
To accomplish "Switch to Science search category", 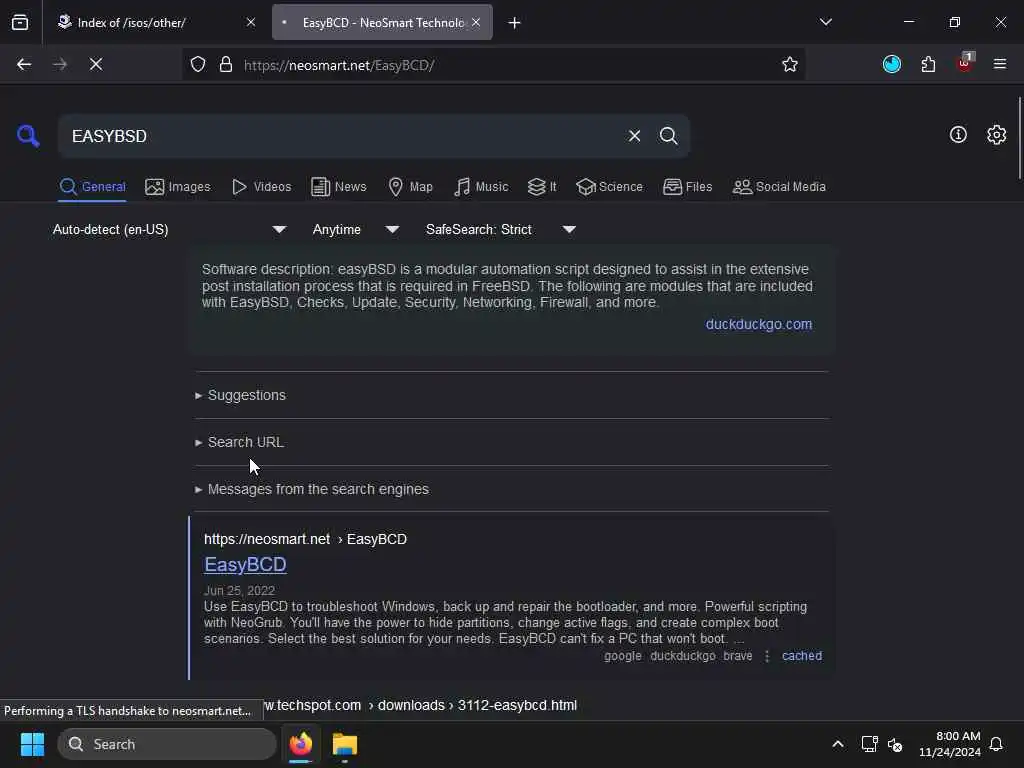I will tap(609, 187).
